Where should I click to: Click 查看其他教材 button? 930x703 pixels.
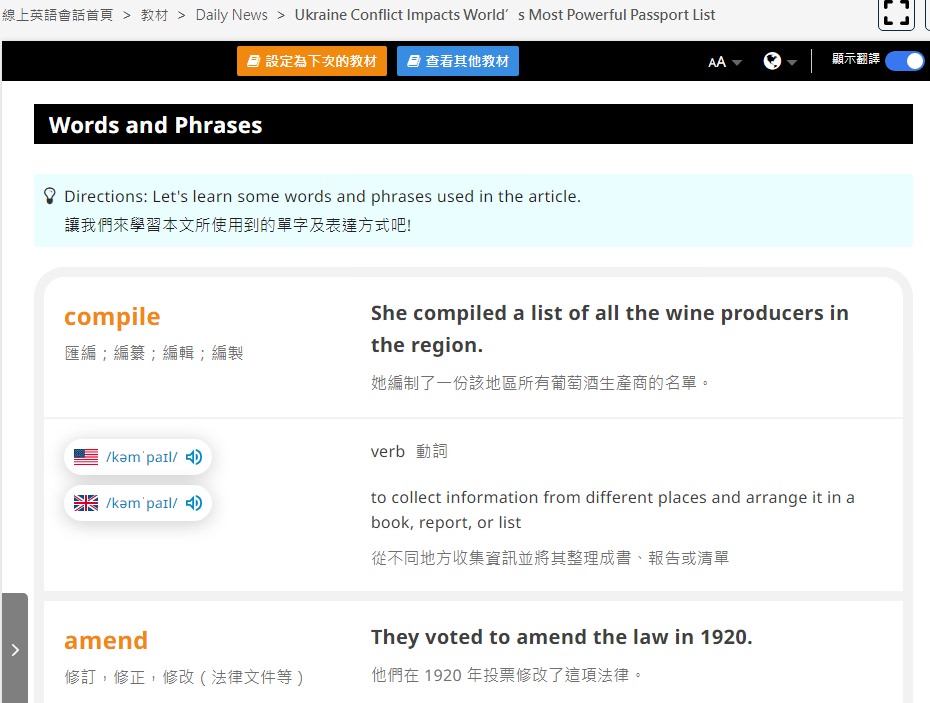pos(458,61)
